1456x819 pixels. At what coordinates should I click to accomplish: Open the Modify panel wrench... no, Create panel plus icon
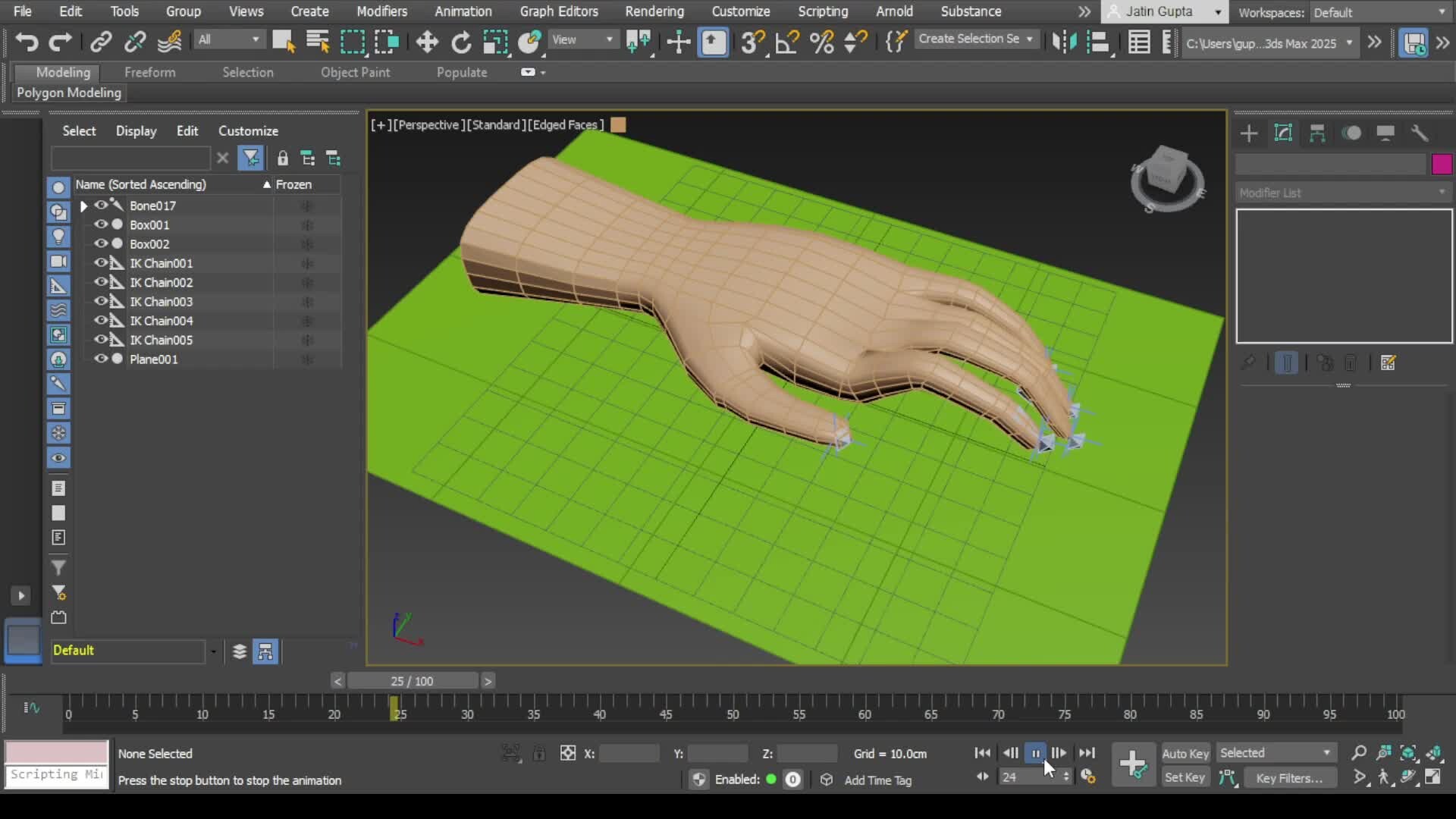(1248, 133)
